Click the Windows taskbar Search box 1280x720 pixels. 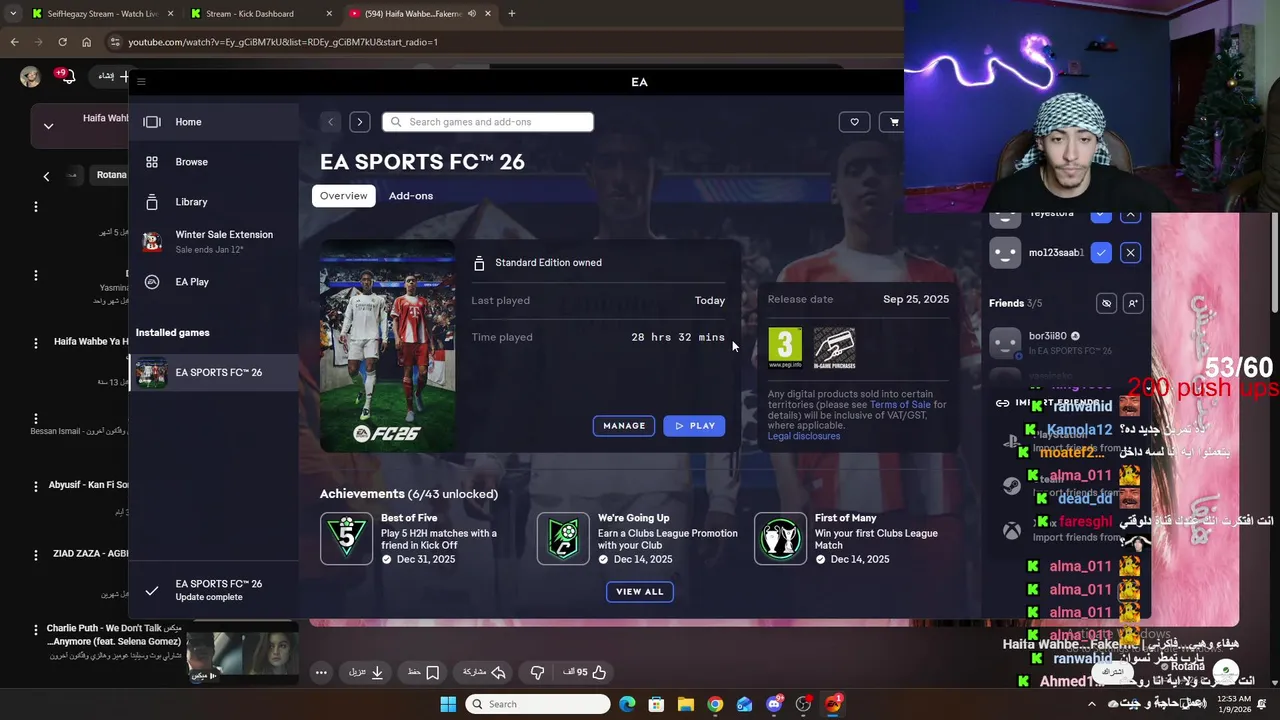(x=538, y=704)
